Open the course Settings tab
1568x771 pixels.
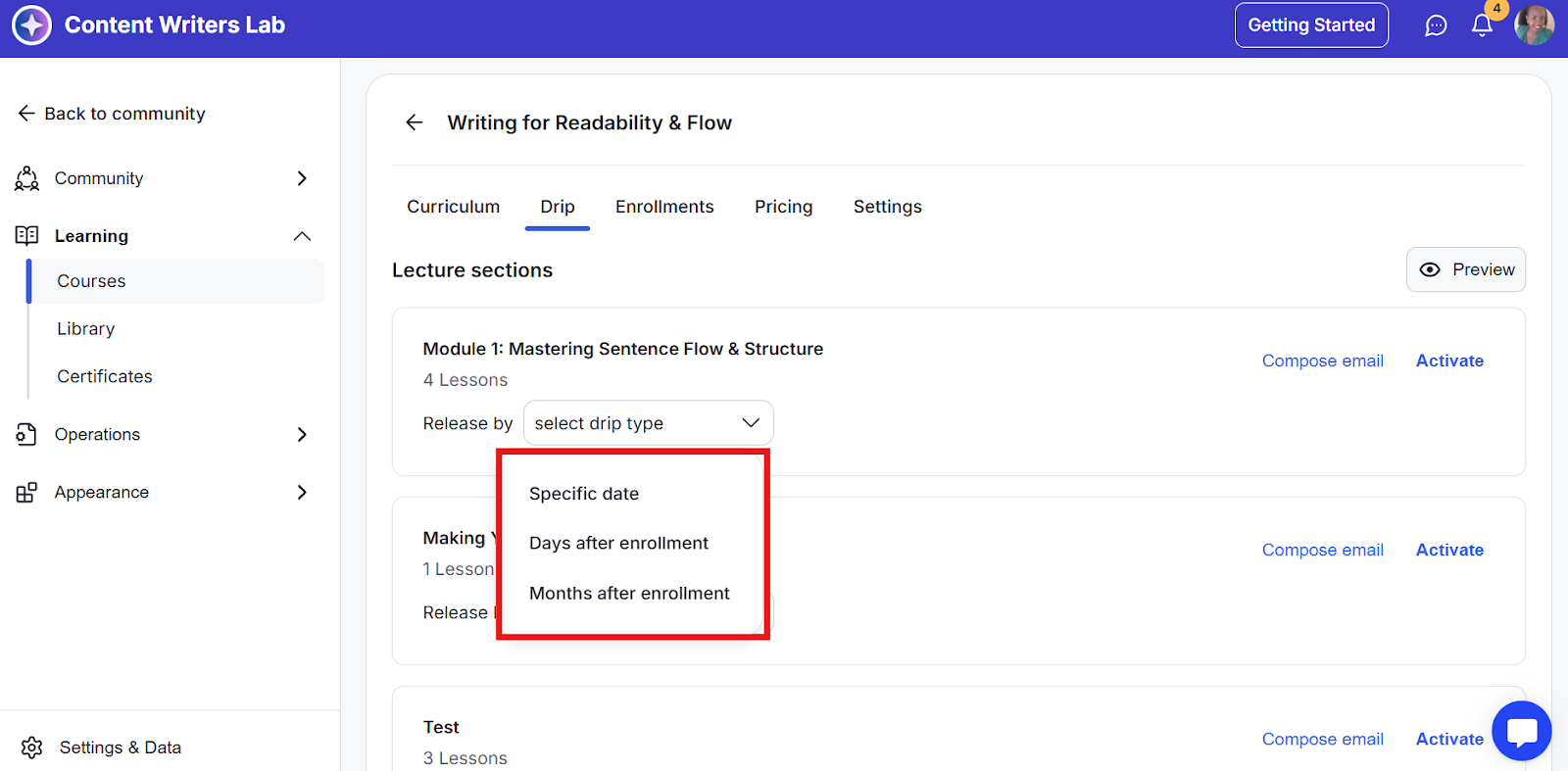click(888, 207)
